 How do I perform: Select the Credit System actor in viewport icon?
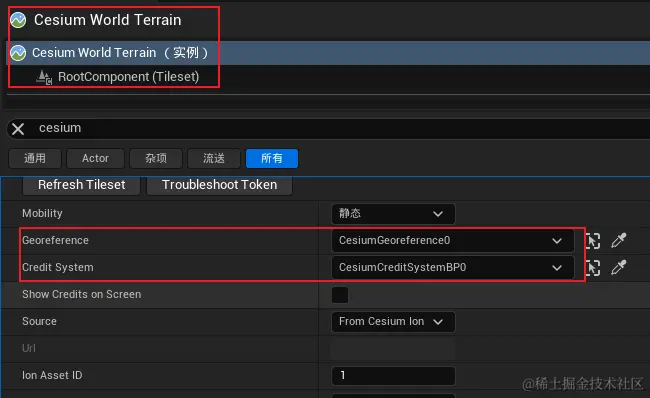tap(593, 267)
